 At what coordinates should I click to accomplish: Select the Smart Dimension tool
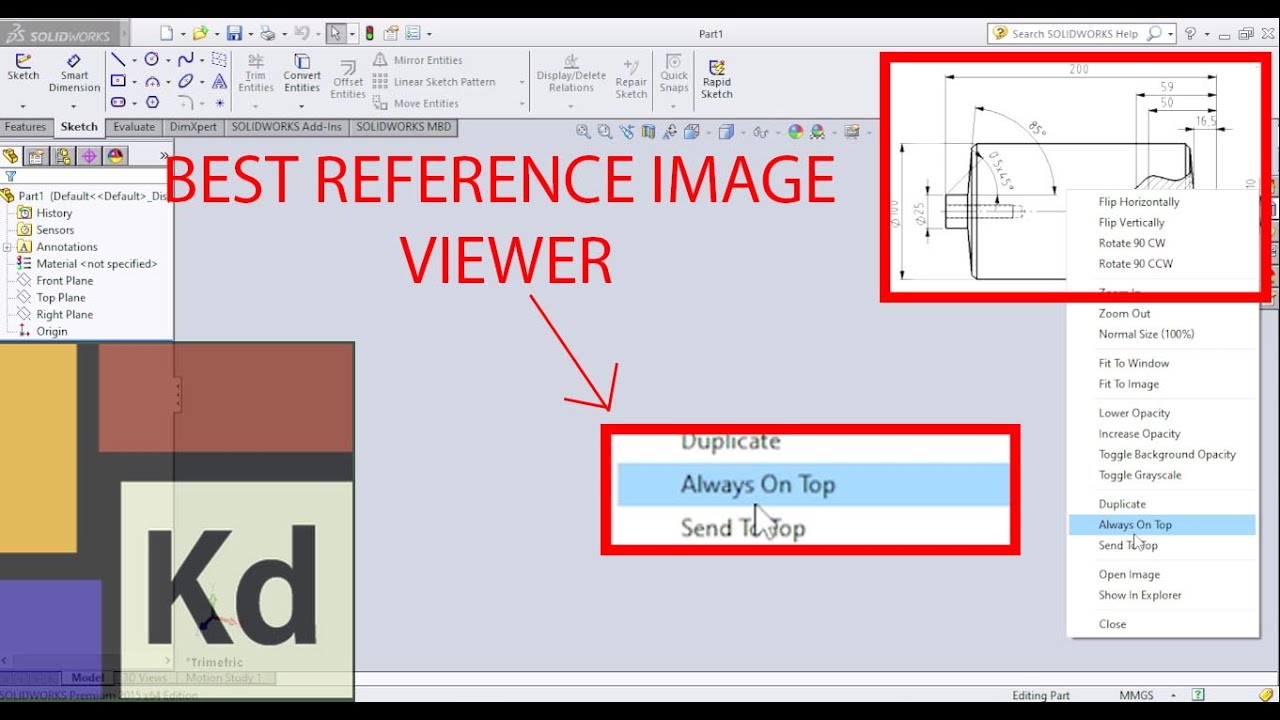coord(75,73)
